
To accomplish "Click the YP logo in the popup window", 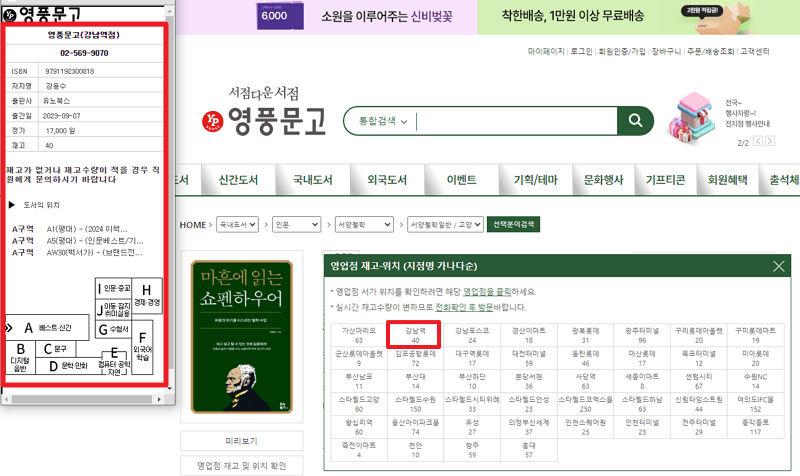I will [10, 15].
